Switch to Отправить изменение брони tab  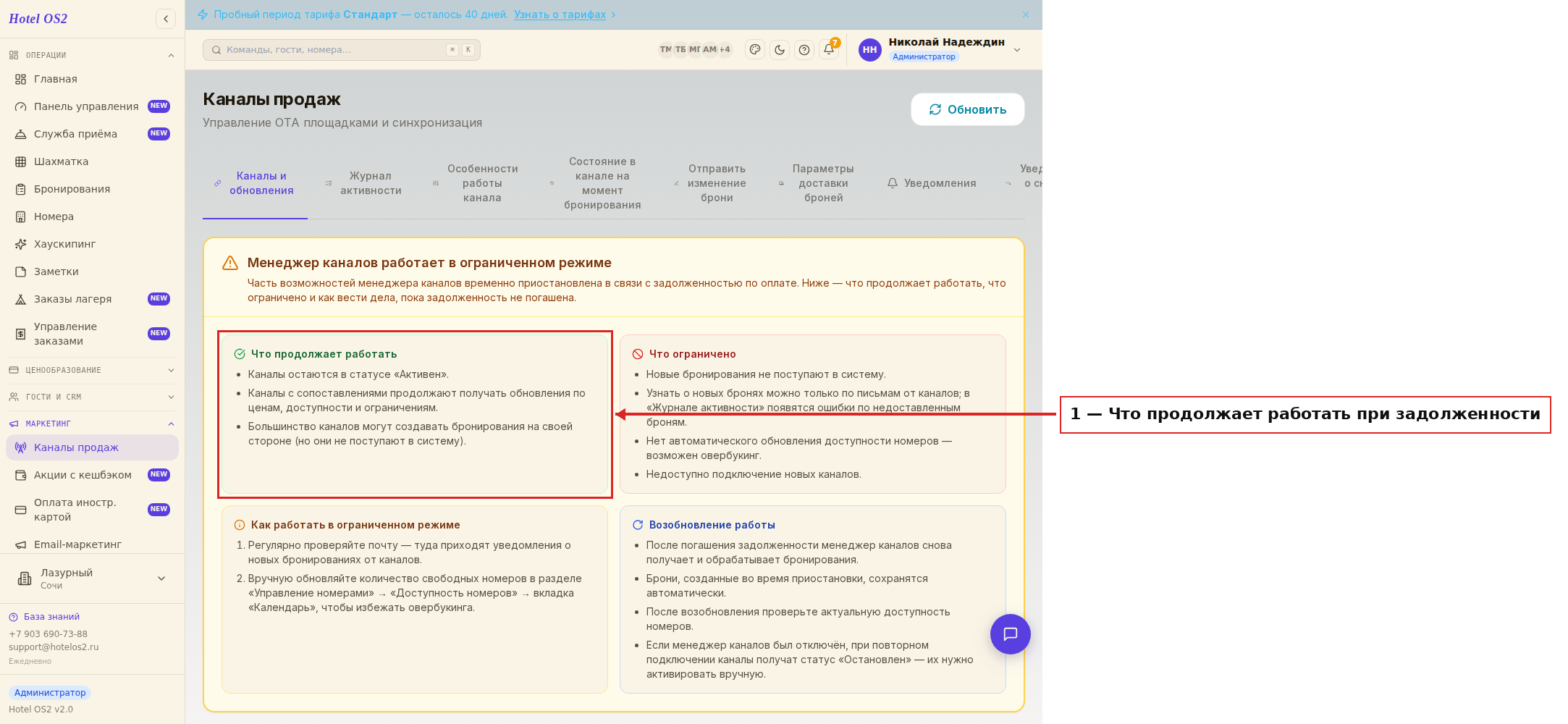[x=710, y=183]
